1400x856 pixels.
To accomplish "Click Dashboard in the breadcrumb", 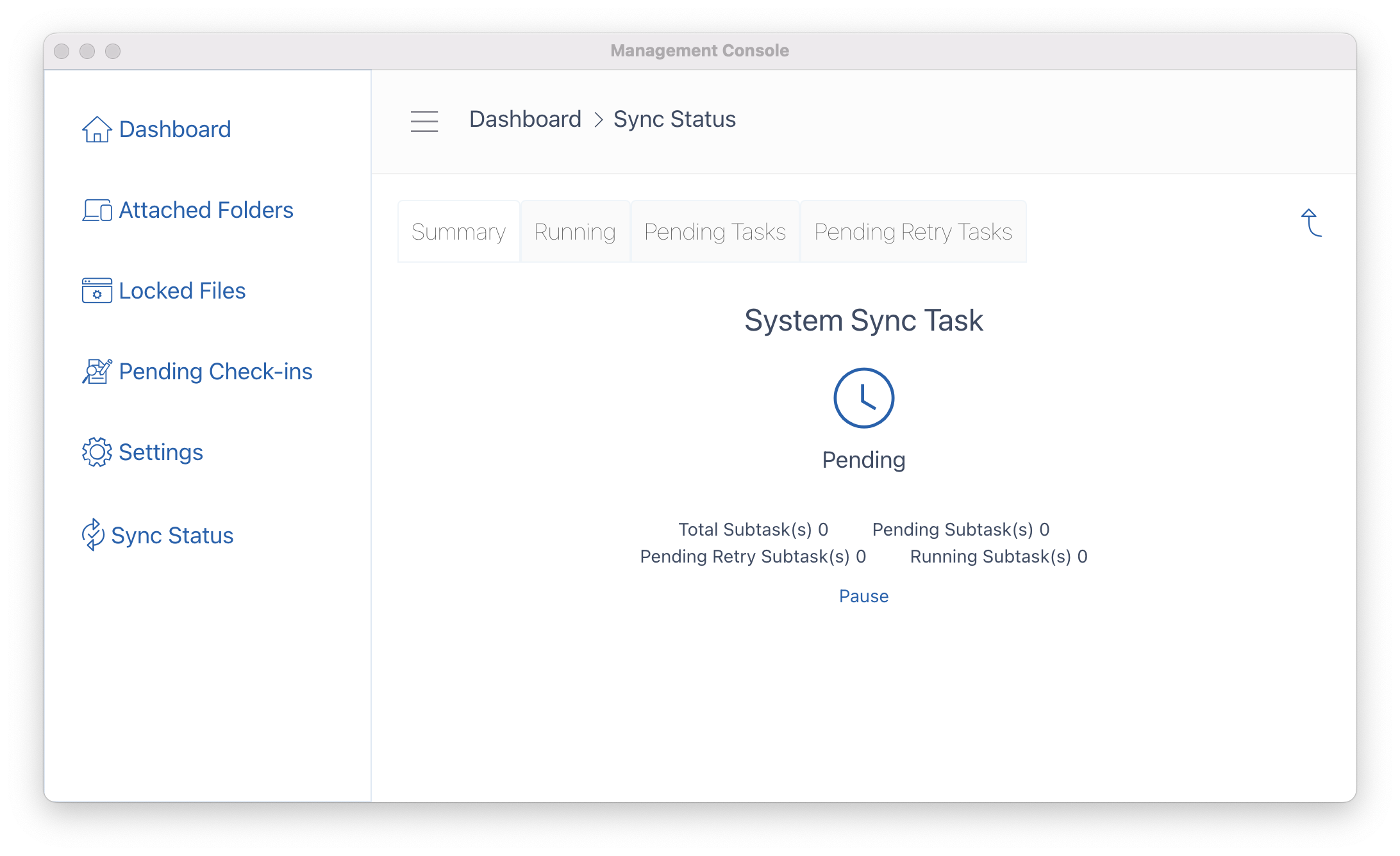I will [x=525, y=120].
